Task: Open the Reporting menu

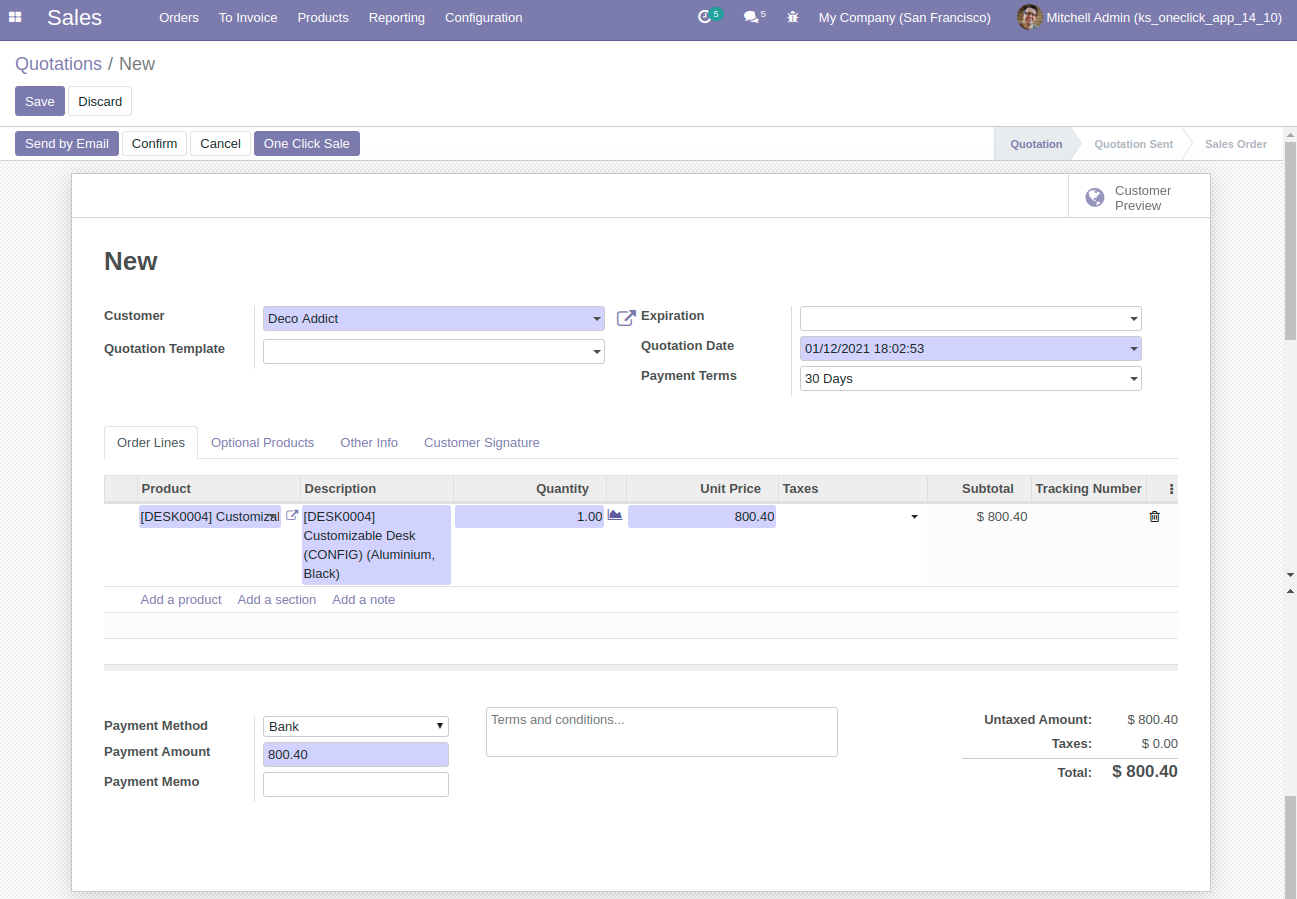Action: [x=396, y=18]
